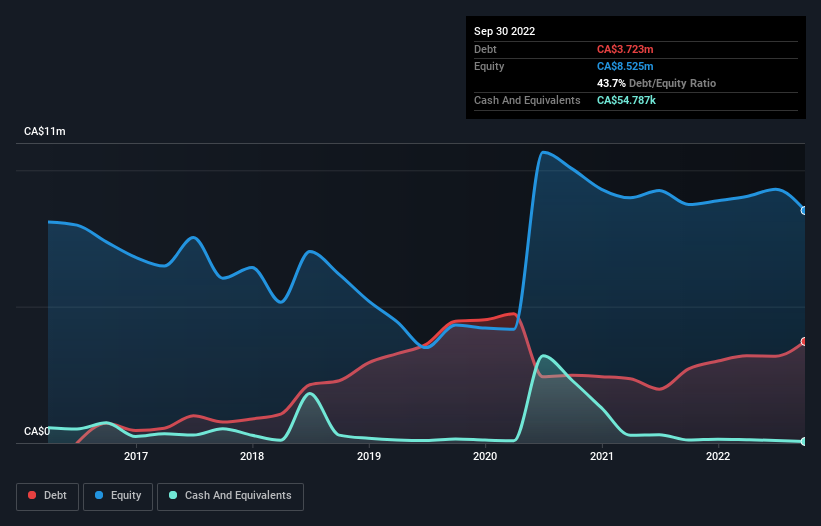821x526 pixels.
Task: Click the 43.7% Debt/Equity Ratio text
Action: pyautogui.click(x=657, y=83)
